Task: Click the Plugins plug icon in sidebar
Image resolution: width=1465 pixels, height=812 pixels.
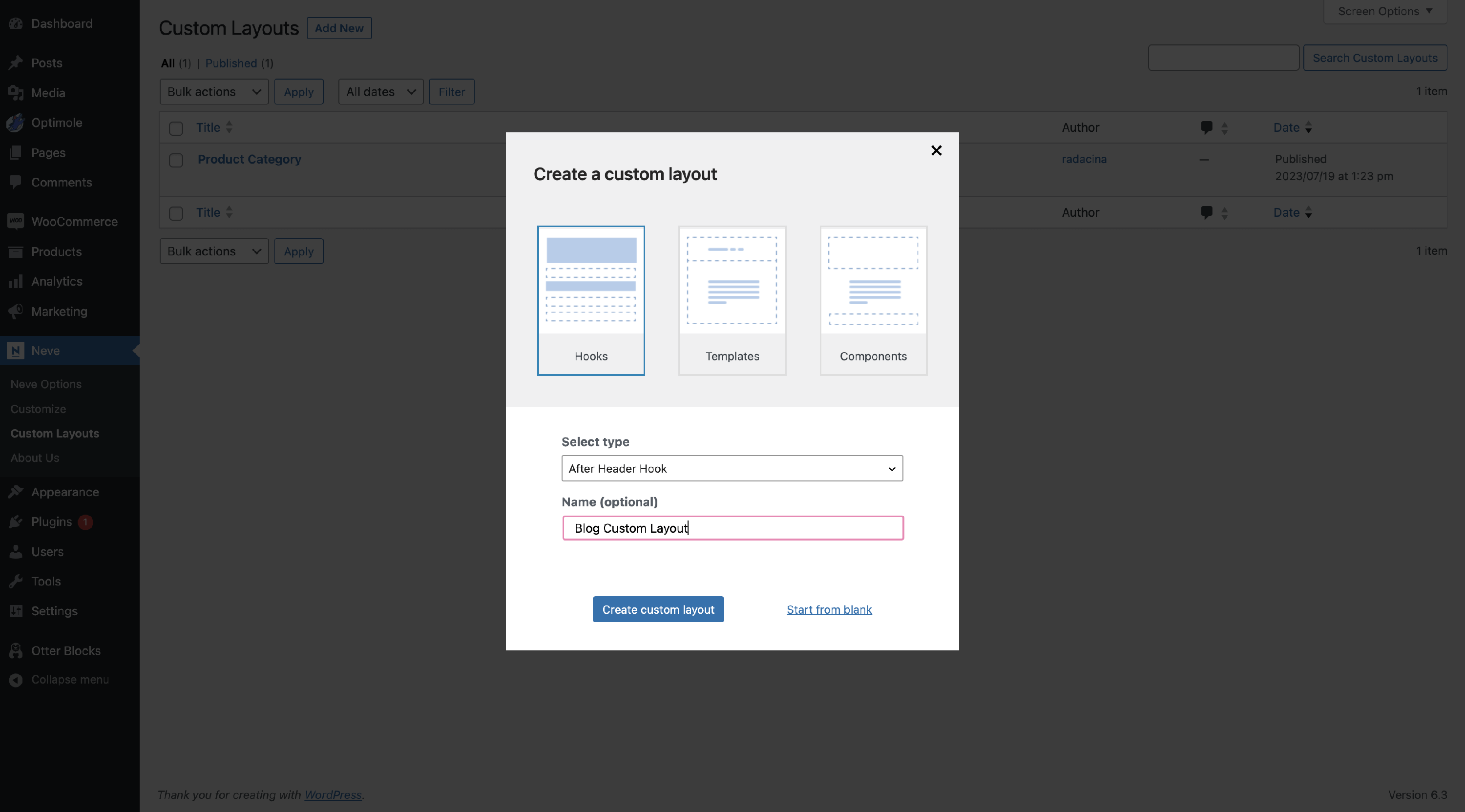Action: click(x=16, y=521)
